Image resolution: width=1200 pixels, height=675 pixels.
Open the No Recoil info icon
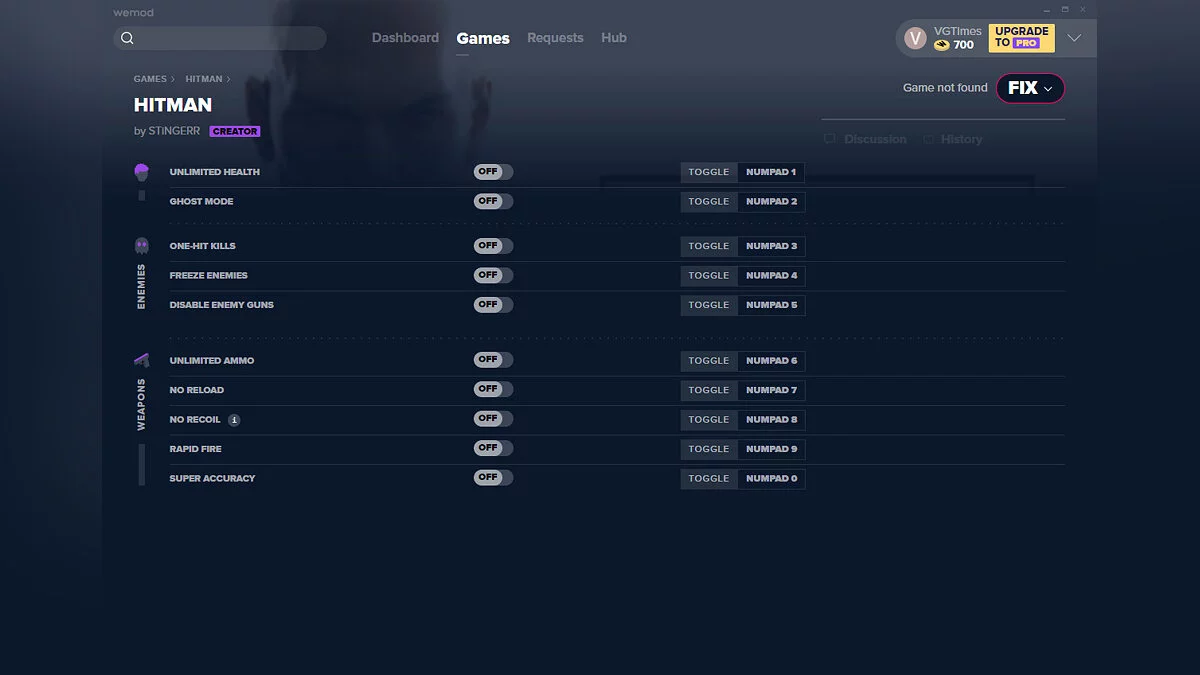234,420
